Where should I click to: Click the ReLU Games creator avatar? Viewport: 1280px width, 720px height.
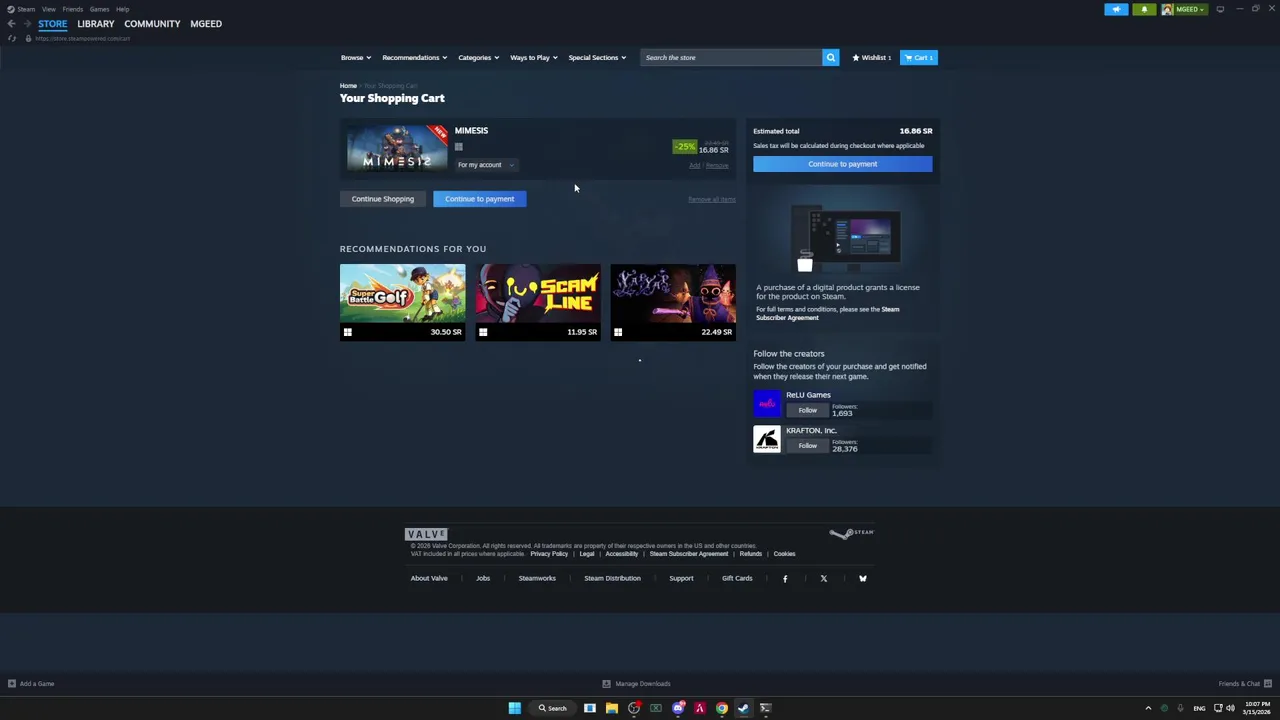(x=767, y=403)
